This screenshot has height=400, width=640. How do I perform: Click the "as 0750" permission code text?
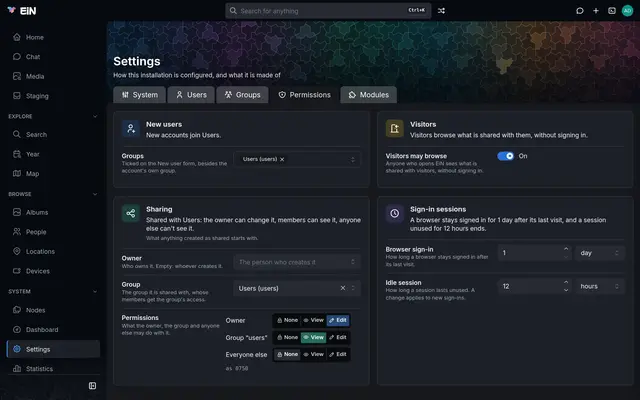[237, 368]
